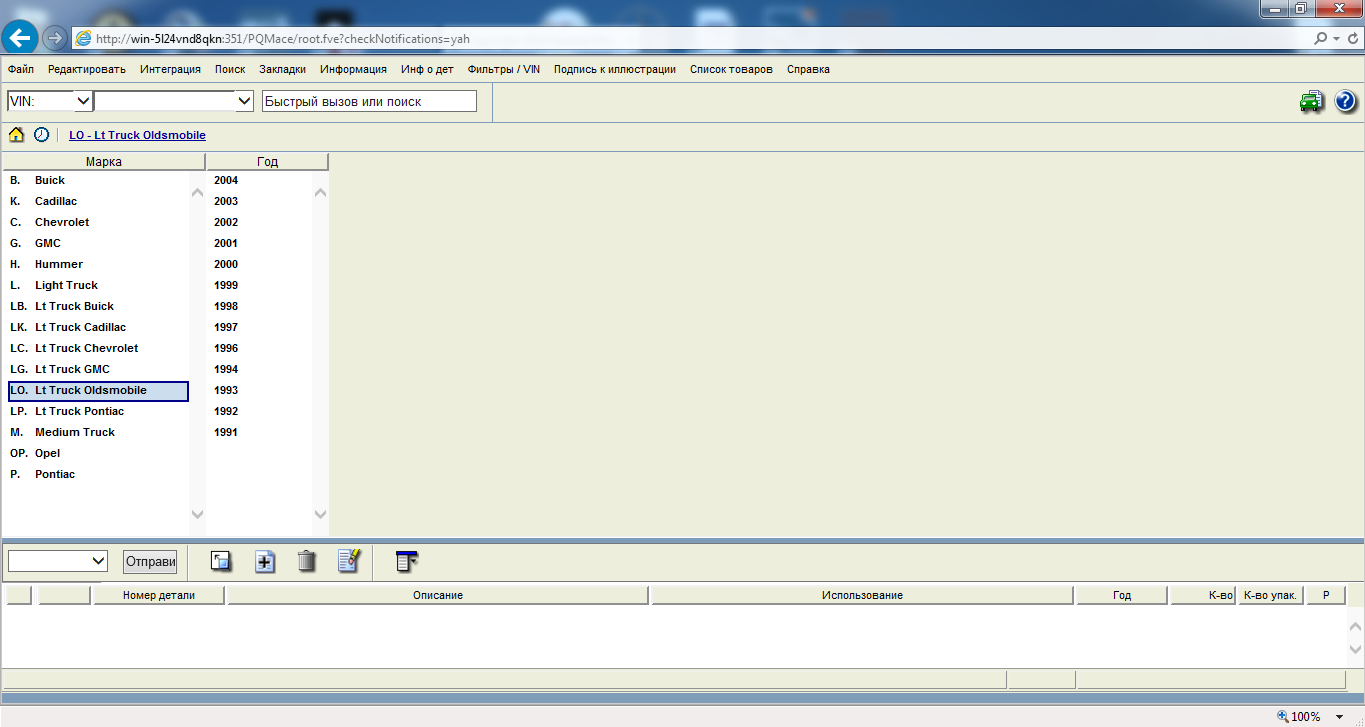Screen dimensions: 1365x727
Task: Open the Информация menu
Action: click(354, 70)
